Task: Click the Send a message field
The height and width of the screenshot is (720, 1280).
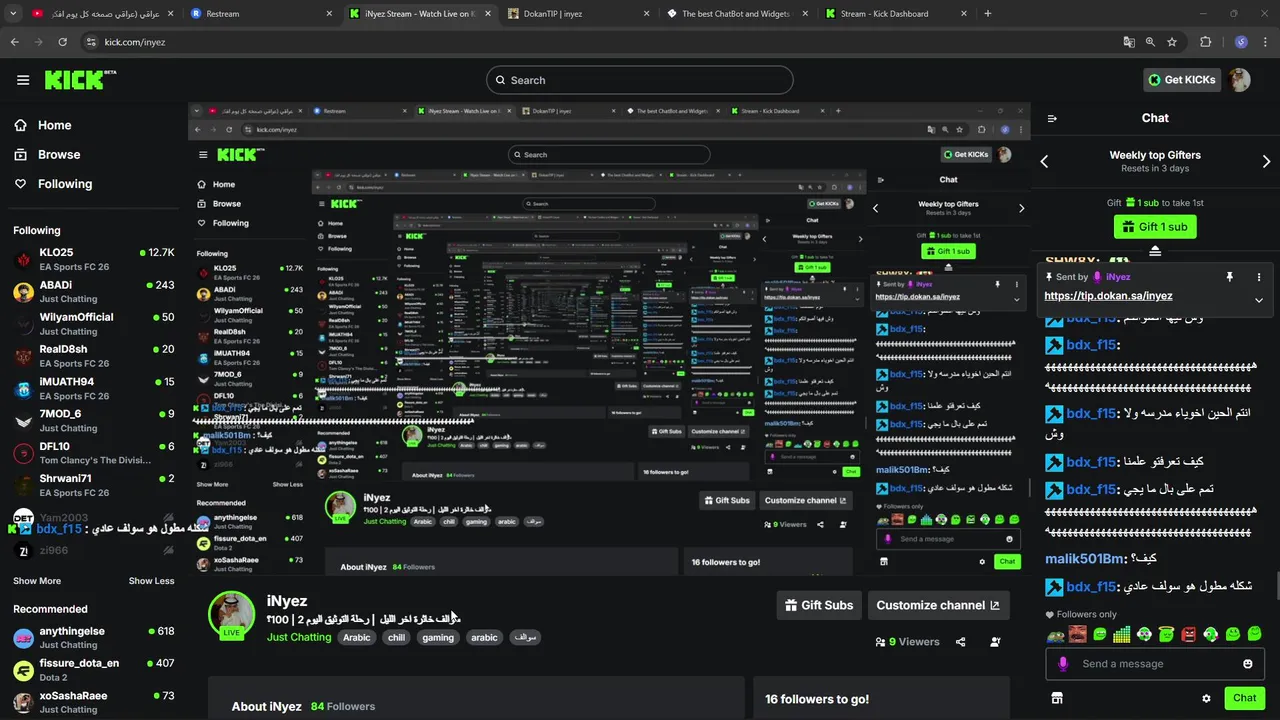Action: (x=1155, y=664)
